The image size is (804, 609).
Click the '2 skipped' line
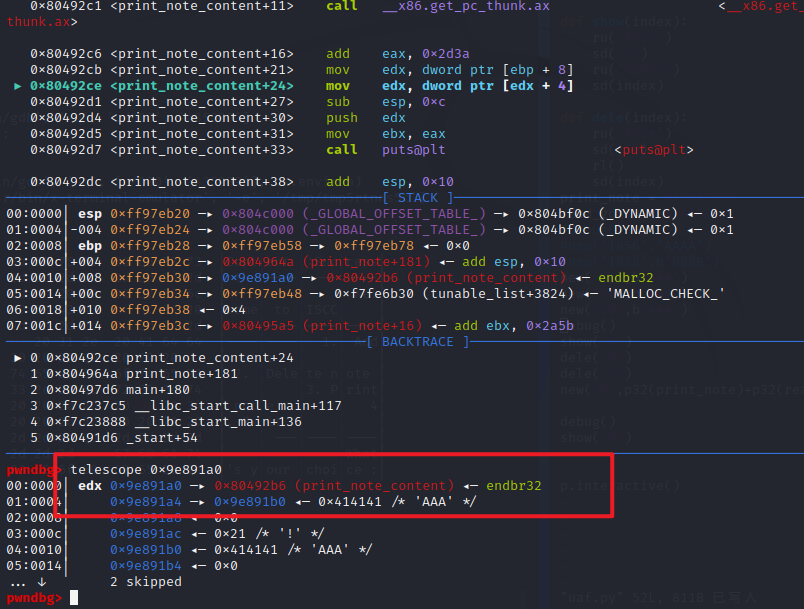(x=146, y=581)
